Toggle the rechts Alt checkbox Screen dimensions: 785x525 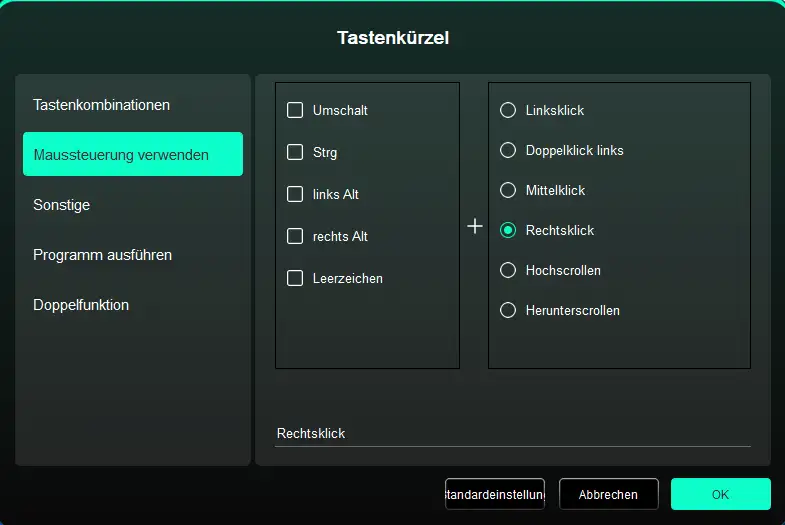click(295, 236)
